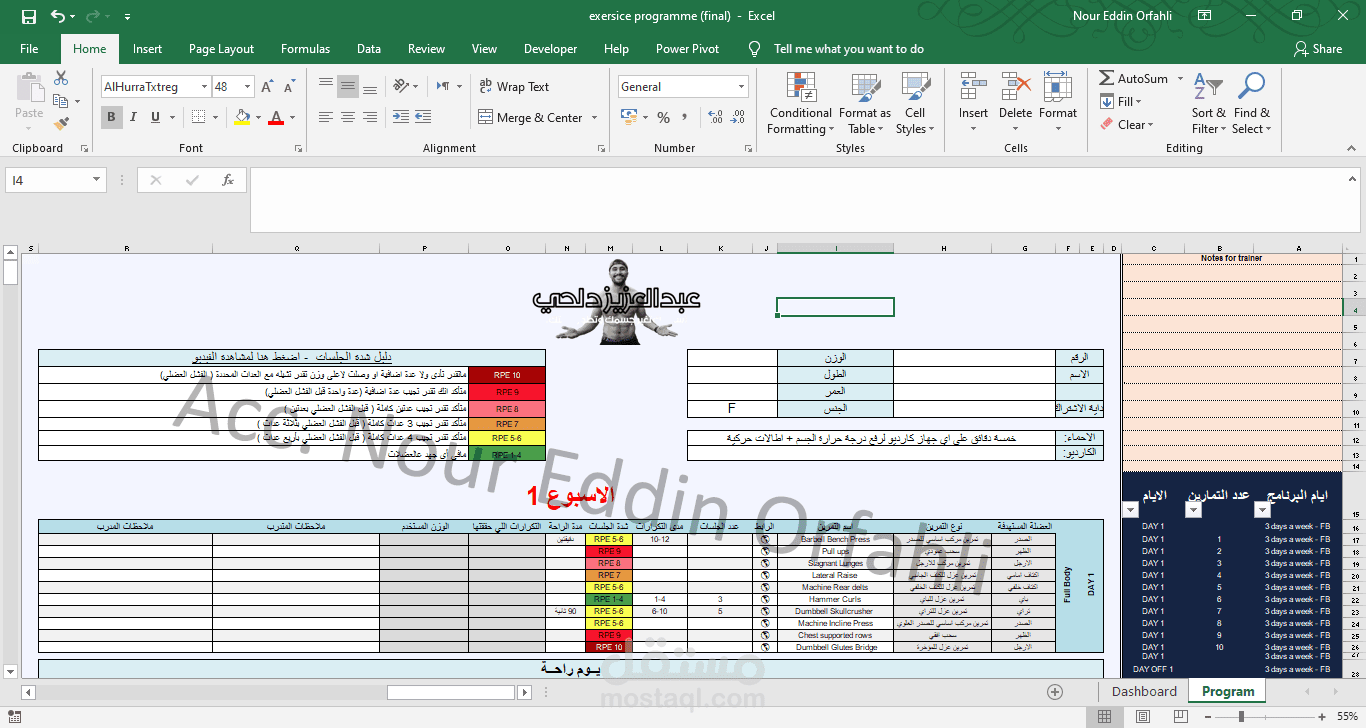Switch to the Dashboard sheet tab

[1144, 691]
